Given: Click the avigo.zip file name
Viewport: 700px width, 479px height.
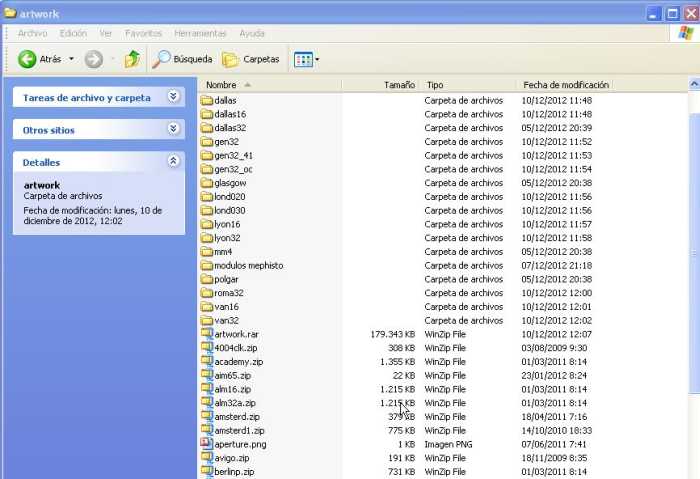Looking at the screenshot, I should tap(232, 458).
